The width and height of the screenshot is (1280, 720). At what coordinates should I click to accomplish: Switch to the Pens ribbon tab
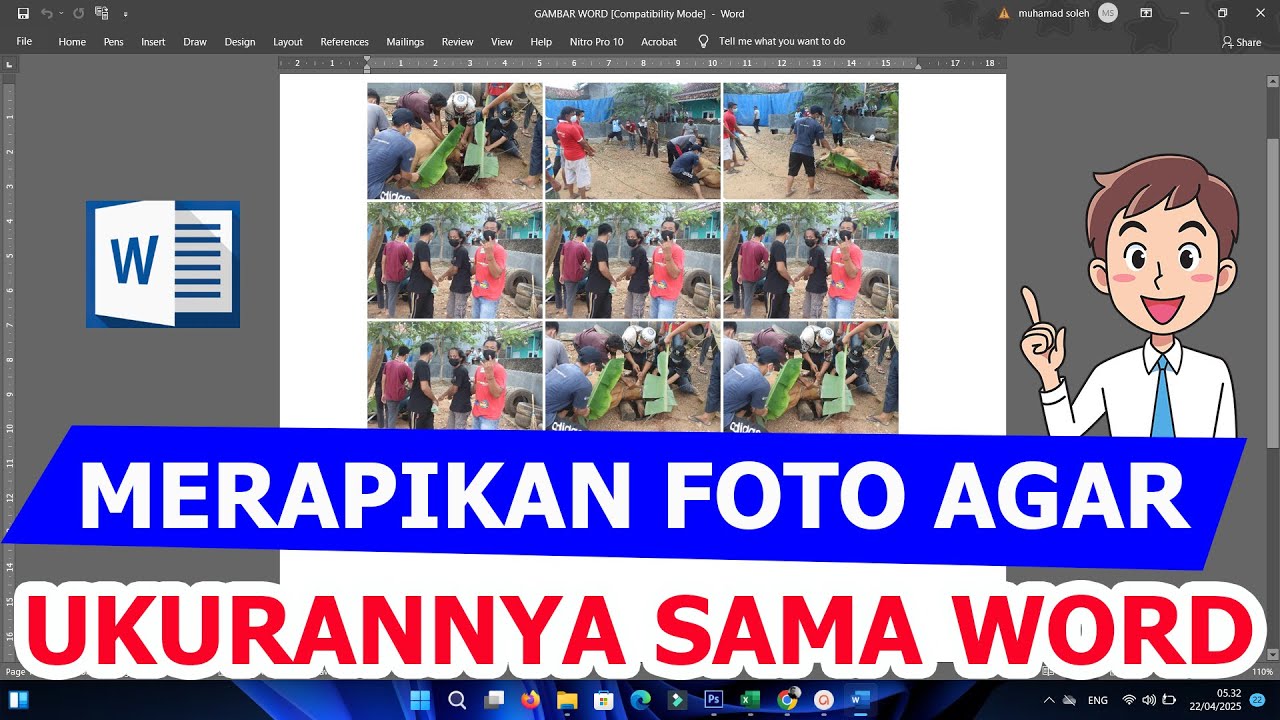click(113, 42)
